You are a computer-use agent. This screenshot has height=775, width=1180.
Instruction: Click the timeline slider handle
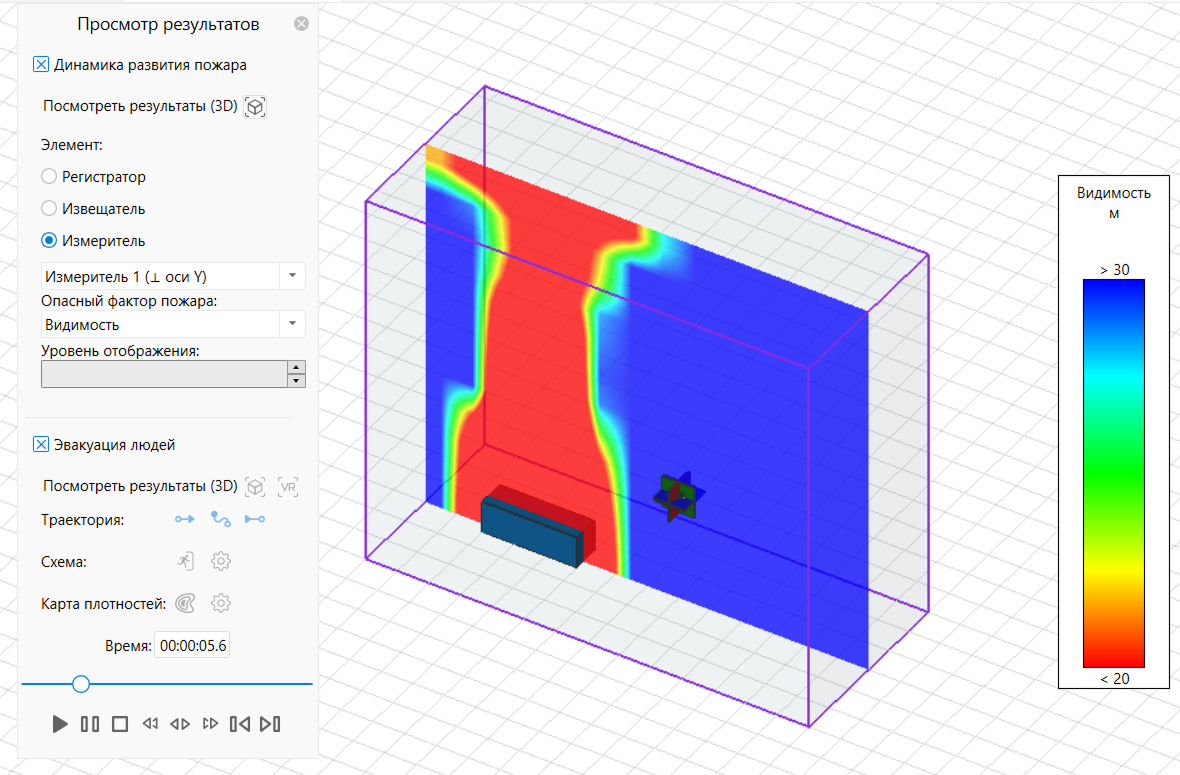81,684
